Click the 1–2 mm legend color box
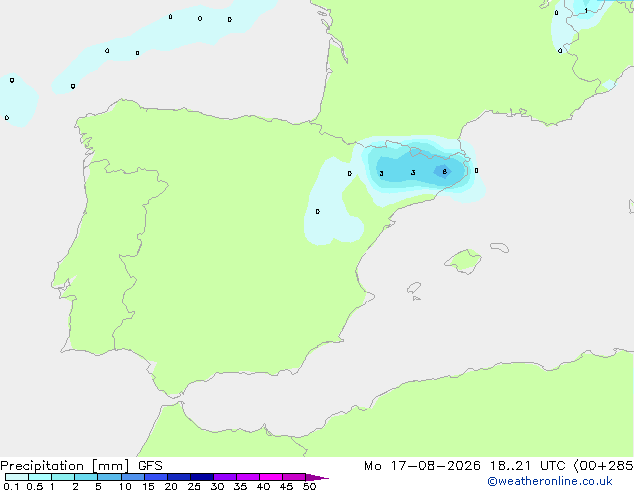 pyautogui.click(x=63, y=477)
